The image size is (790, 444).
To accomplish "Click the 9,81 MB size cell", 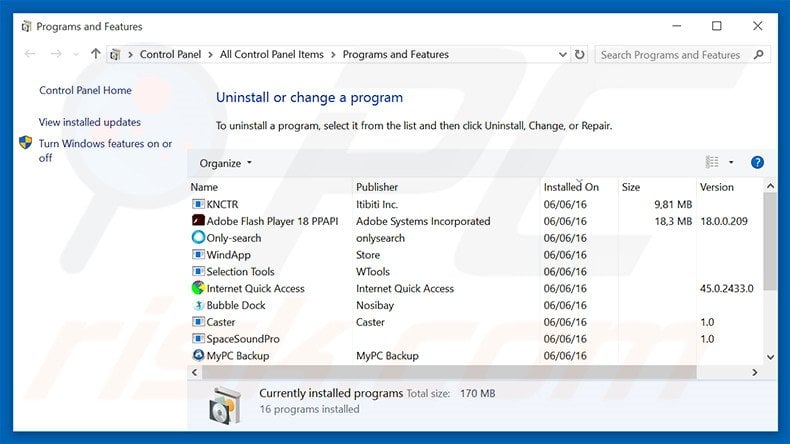I will [x=673, y=204].
